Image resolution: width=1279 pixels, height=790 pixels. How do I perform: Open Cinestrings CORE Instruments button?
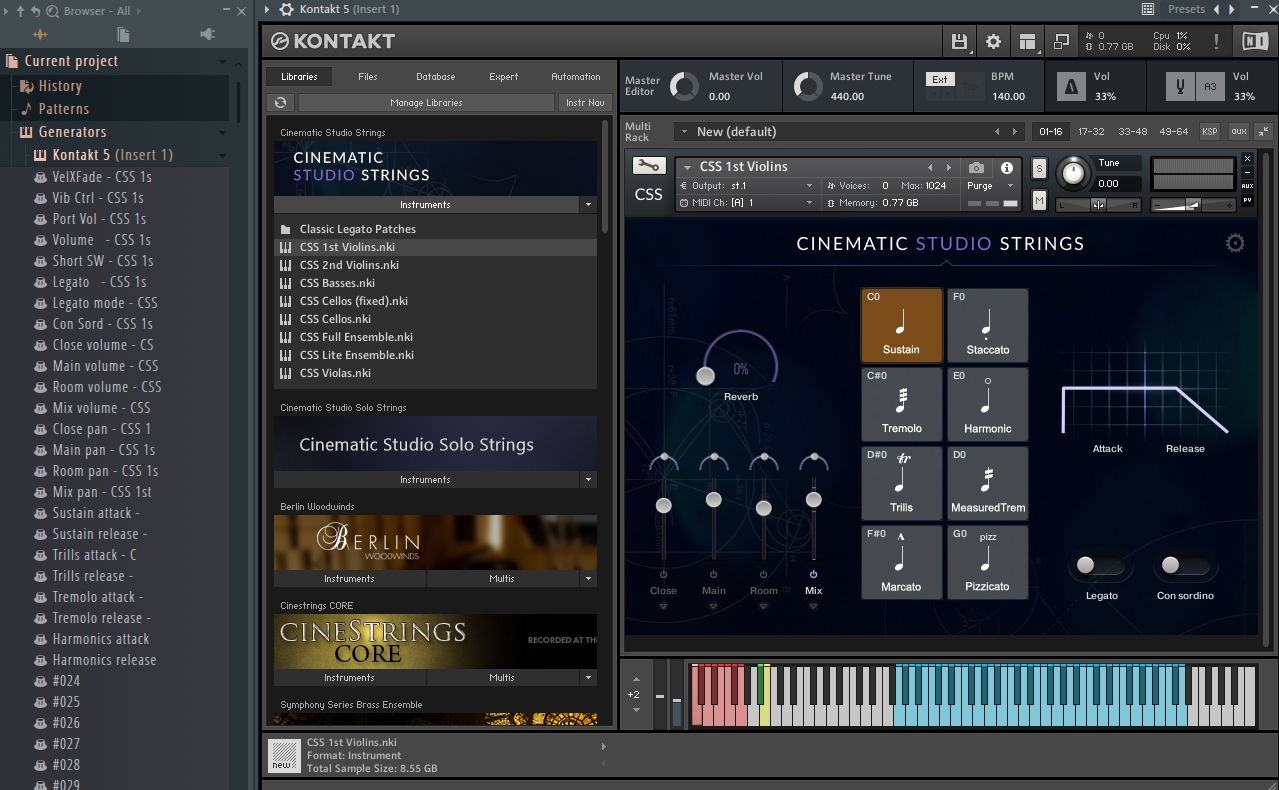point(349,677)
